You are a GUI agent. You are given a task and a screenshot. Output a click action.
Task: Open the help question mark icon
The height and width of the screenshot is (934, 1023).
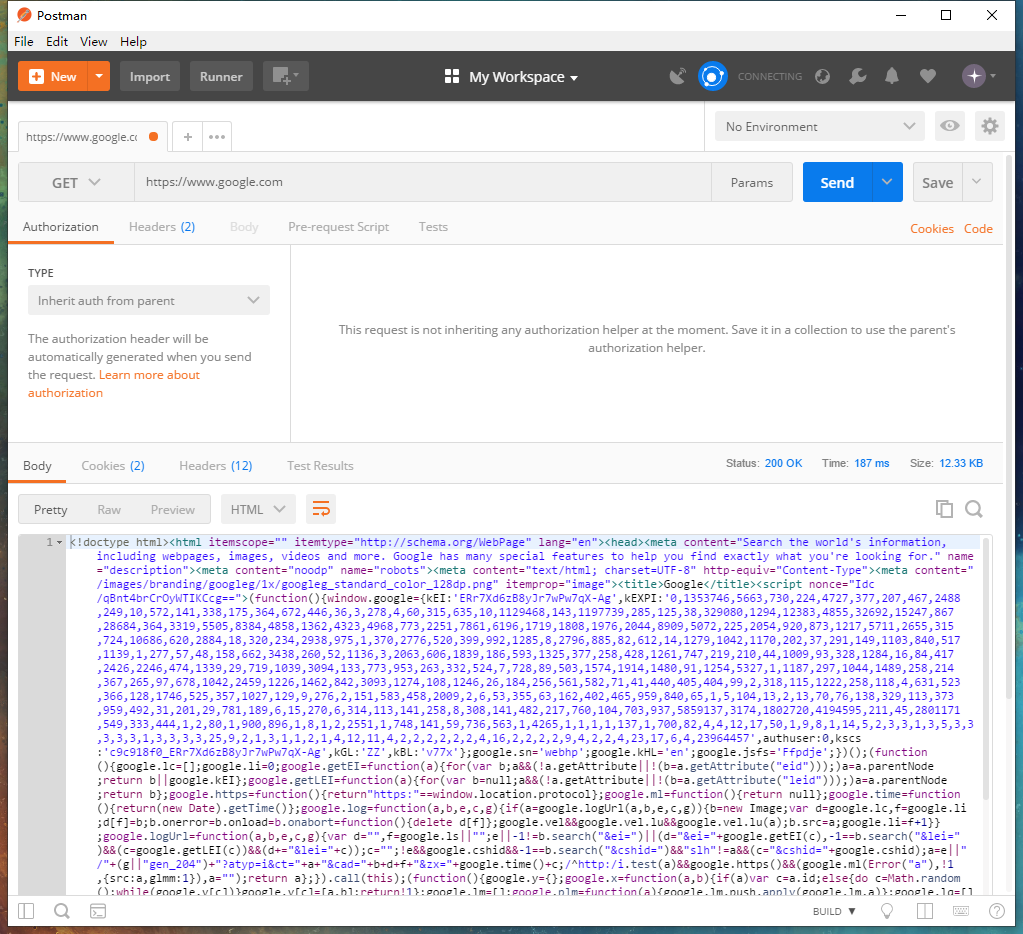pos(997,911)
